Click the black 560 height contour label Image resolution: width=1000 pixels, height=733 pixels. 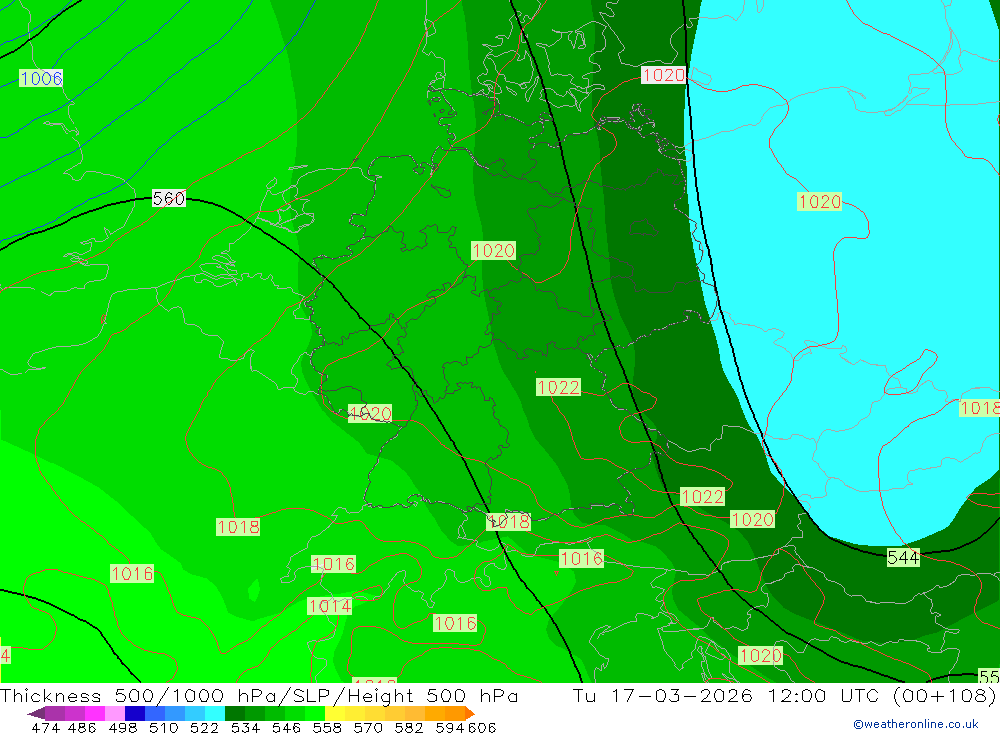169,198
